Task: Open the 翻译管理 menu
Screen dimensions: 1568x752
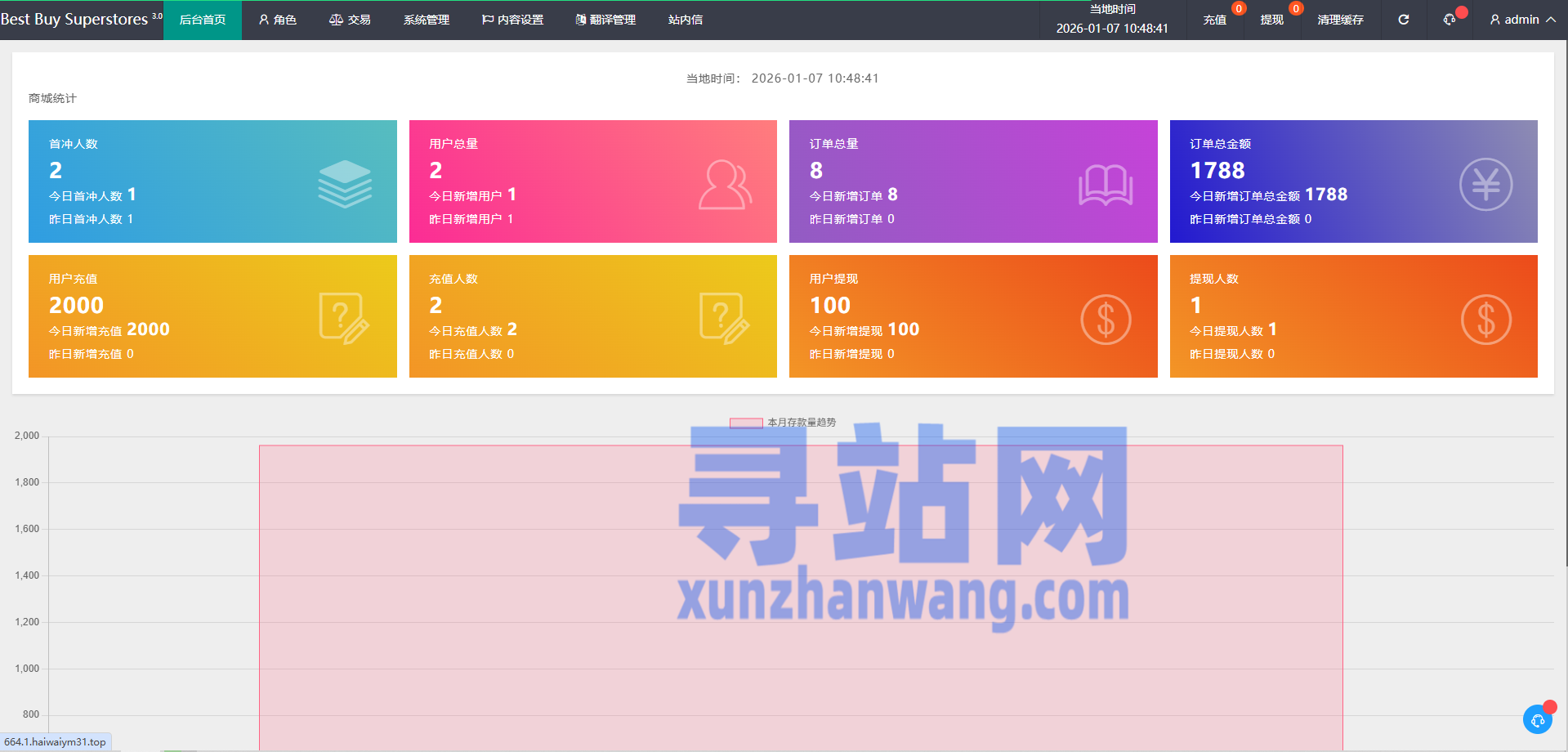Action: coord(605,20)
